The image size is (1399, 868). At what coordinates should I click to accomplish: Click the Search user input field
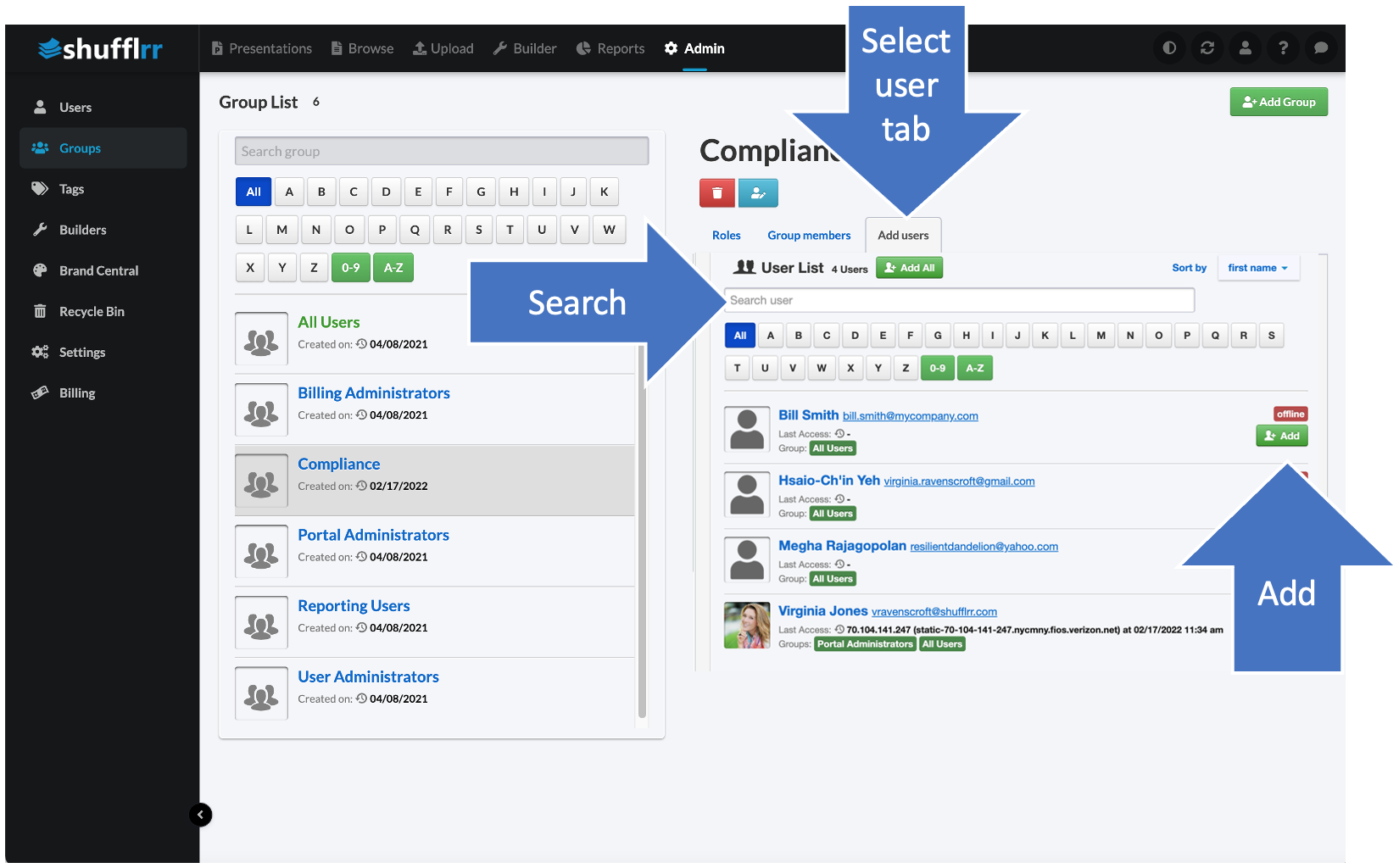pos(959,300)
